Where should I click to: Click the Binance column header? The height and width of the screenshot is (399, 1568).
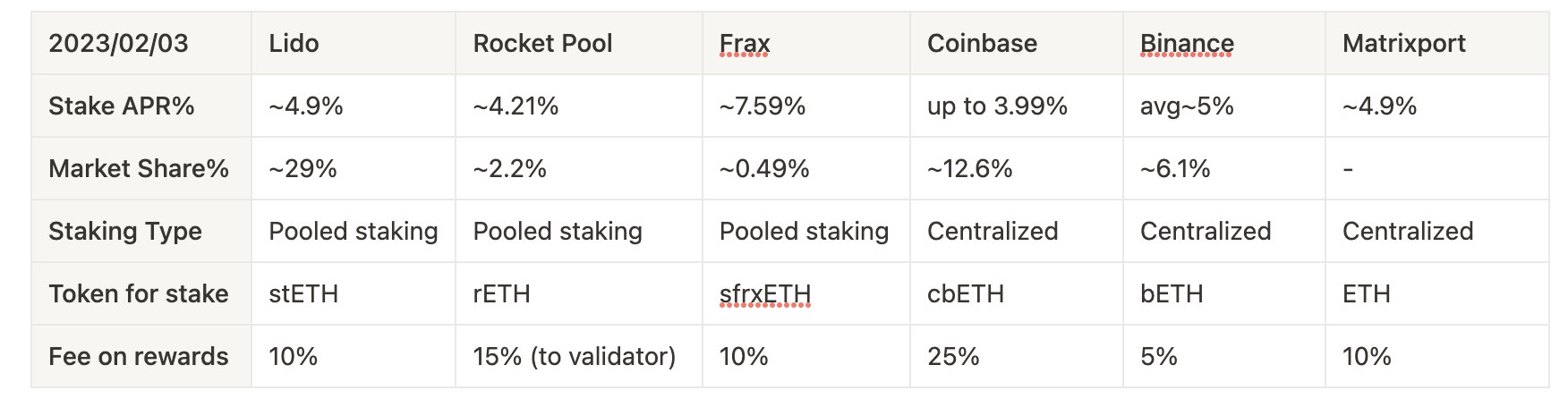(x=1224, y=43)
